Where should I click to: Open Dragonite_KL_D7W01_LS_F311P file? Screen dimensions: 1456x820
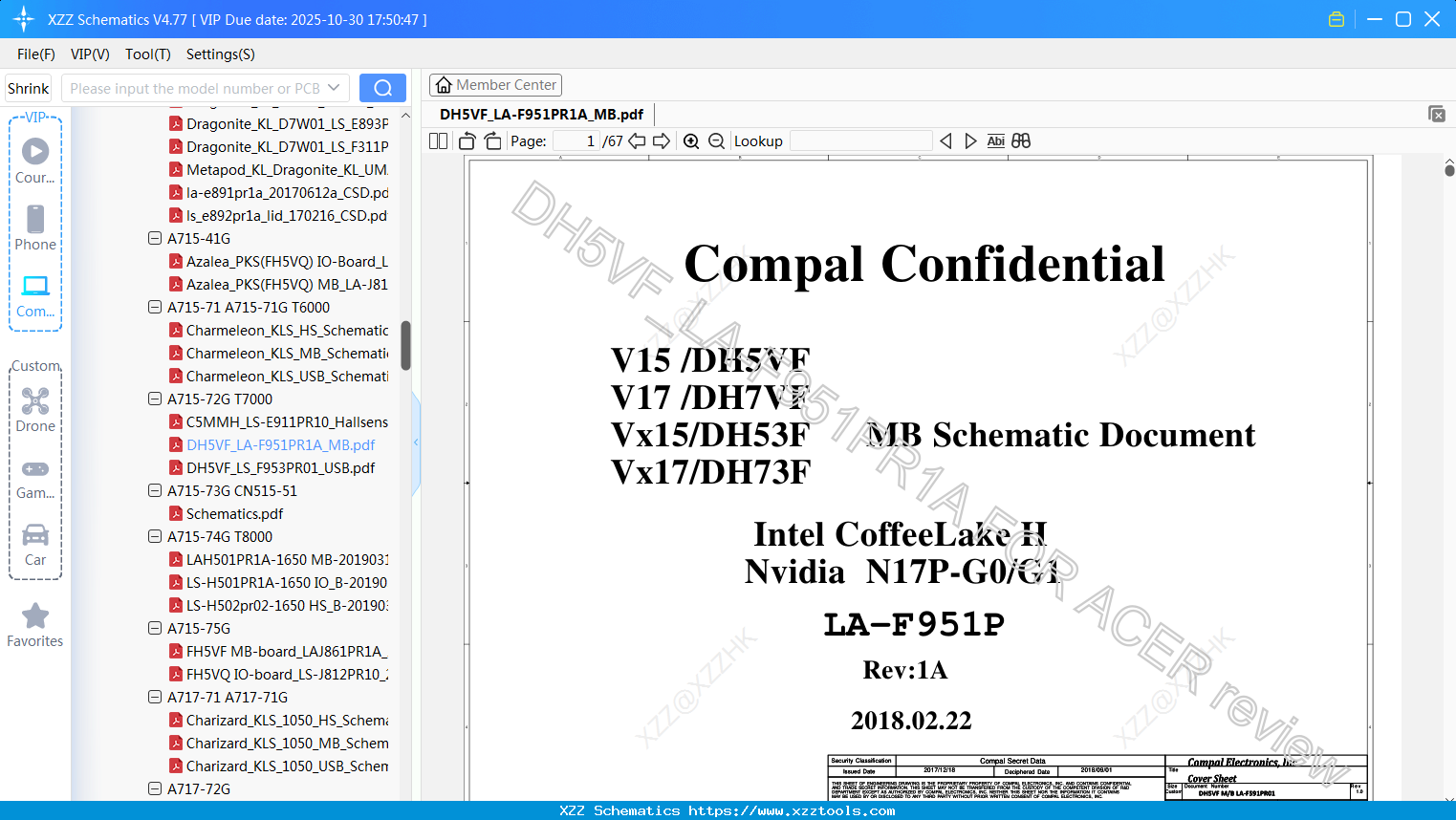point(278,146)
